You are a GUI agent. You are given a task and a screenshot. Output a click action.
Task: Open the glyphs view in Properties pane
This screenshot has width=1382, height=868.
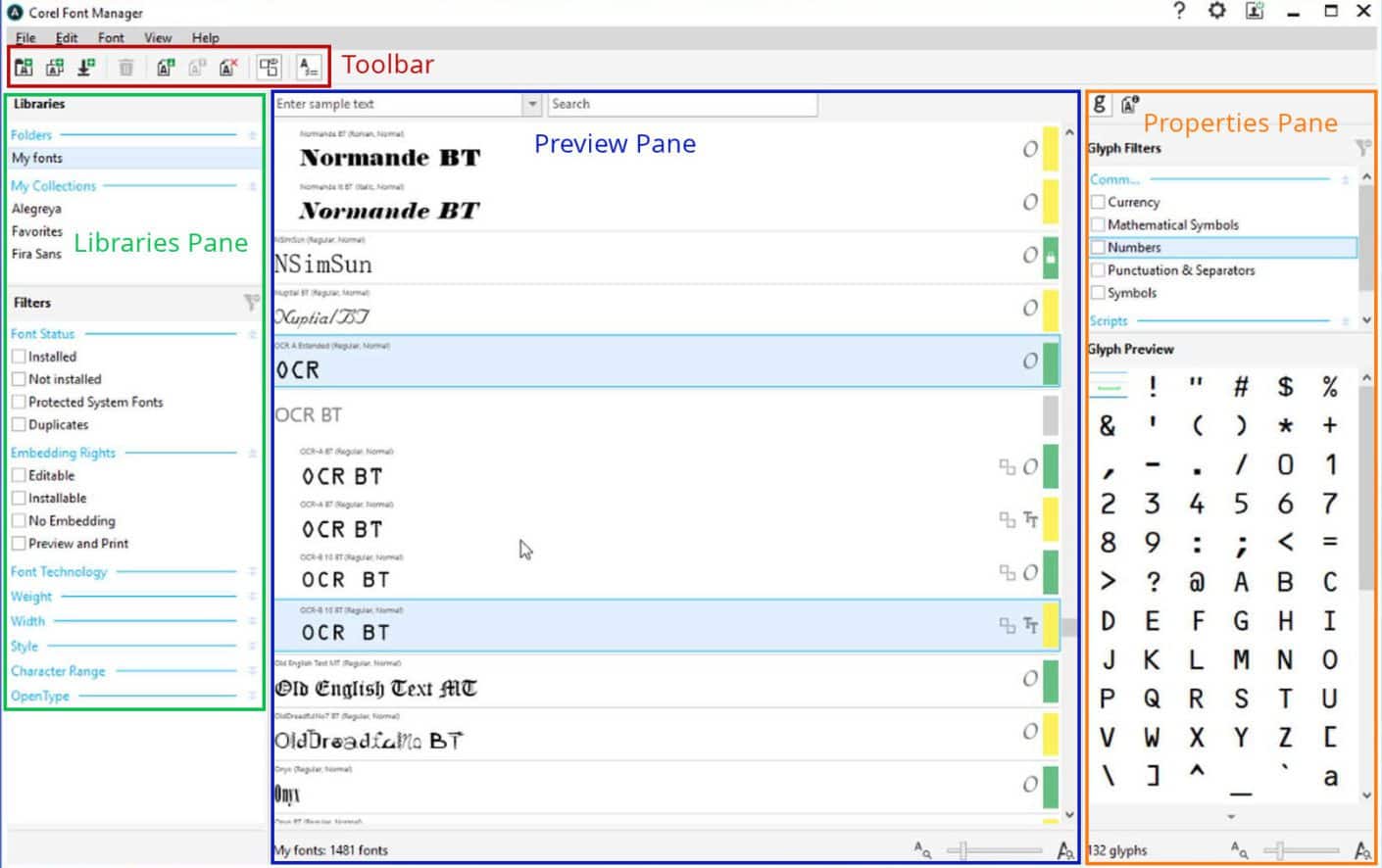[x=1102, y=104]
